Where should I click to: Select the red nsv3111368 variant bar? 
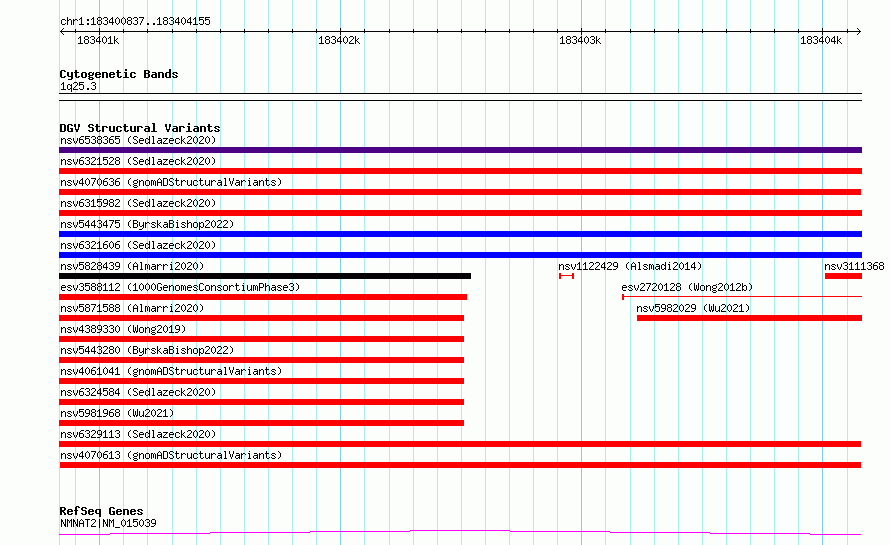(843, 276)
